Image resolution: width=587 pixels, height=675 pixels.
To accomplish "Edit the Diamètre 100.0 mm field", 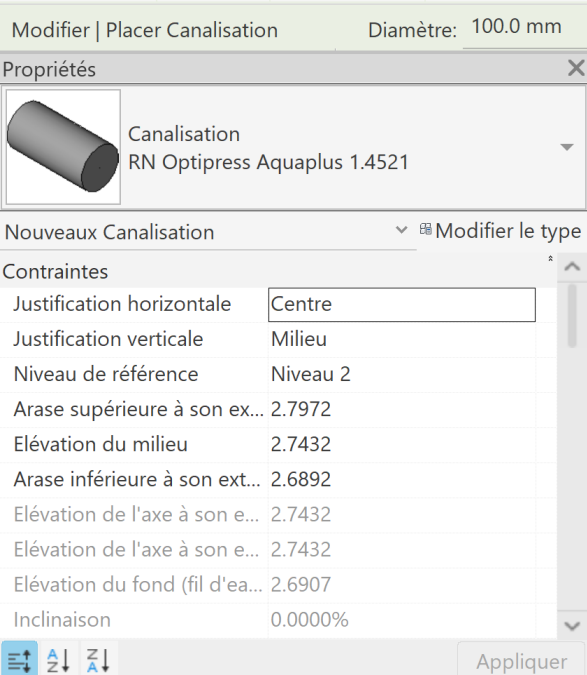I will coord(523,27).
